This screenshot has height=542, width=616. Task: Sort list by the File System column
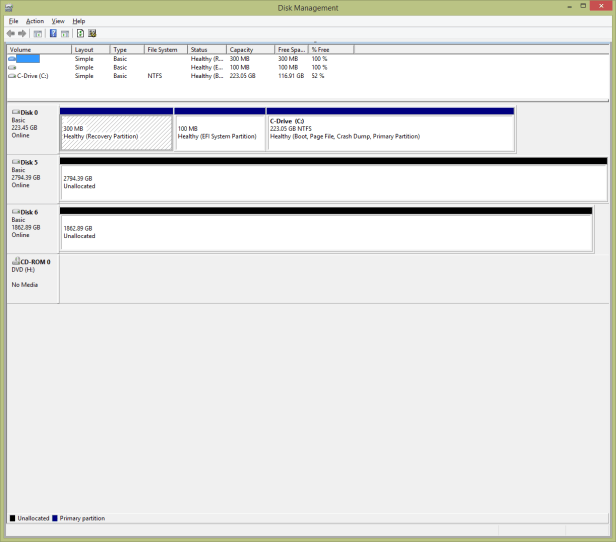click(x=164, y=49)
